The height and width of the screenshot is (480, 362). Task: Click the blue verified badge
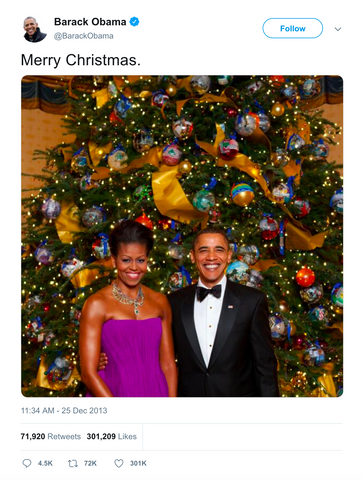[x=134, y=22]
